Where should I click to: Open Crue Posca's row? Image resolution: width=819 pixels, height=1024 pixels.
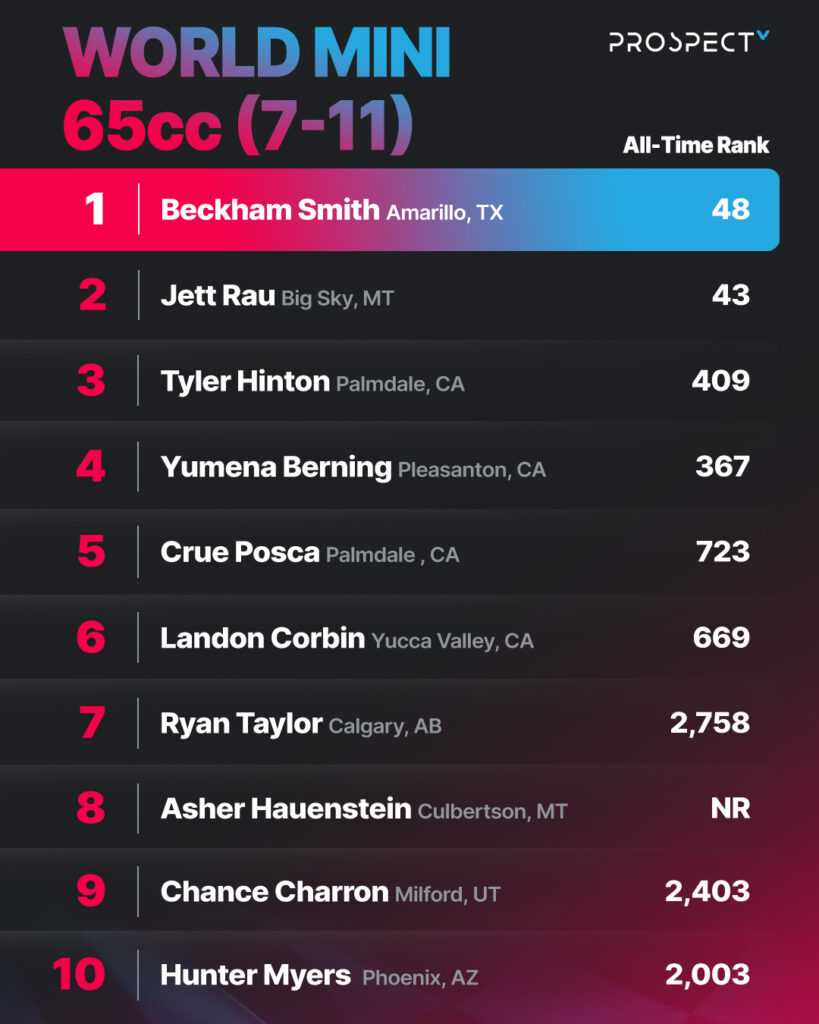click(240, 552)
